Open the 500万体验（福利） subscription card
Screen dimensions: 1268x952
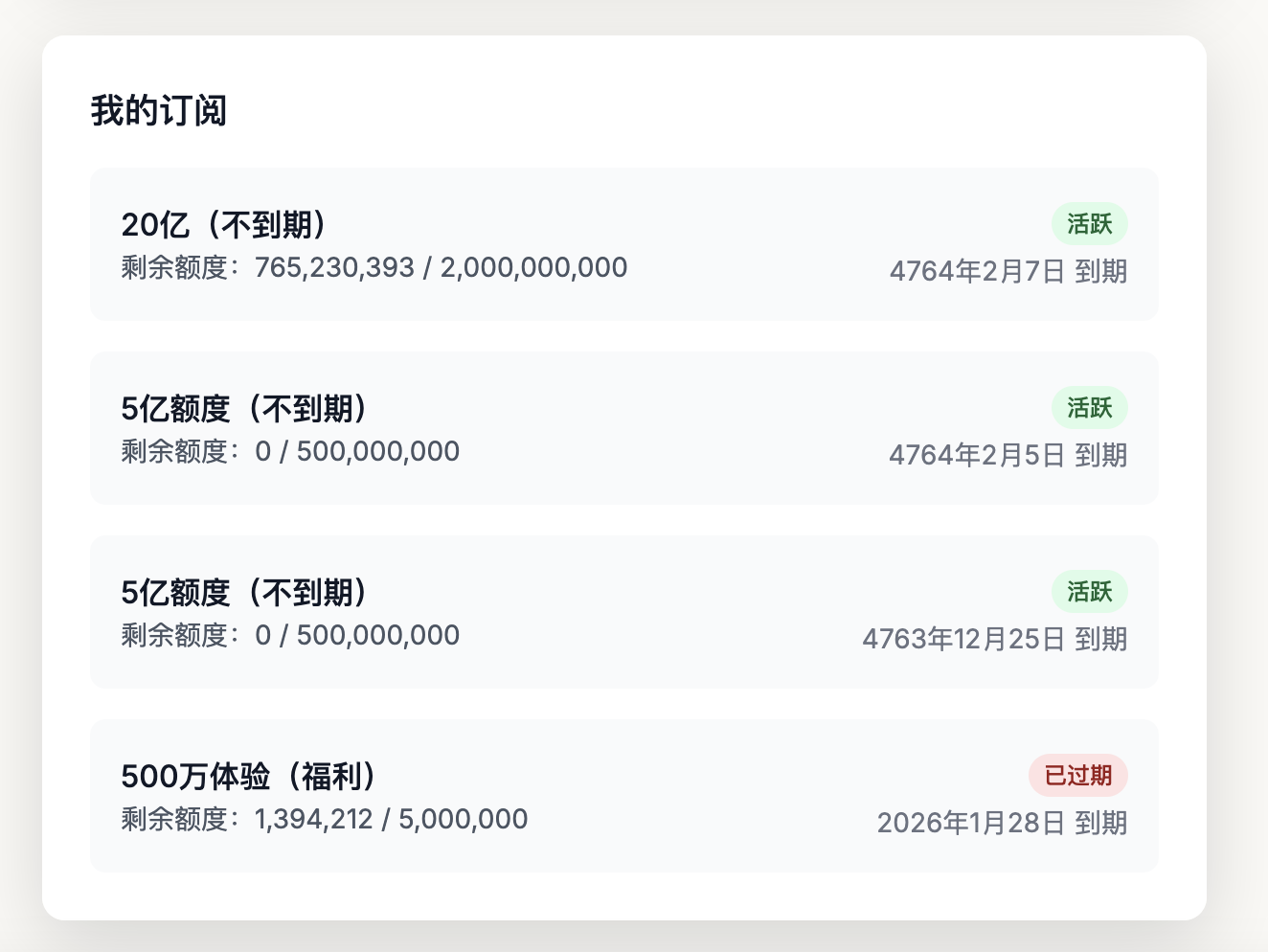point(624,796)
